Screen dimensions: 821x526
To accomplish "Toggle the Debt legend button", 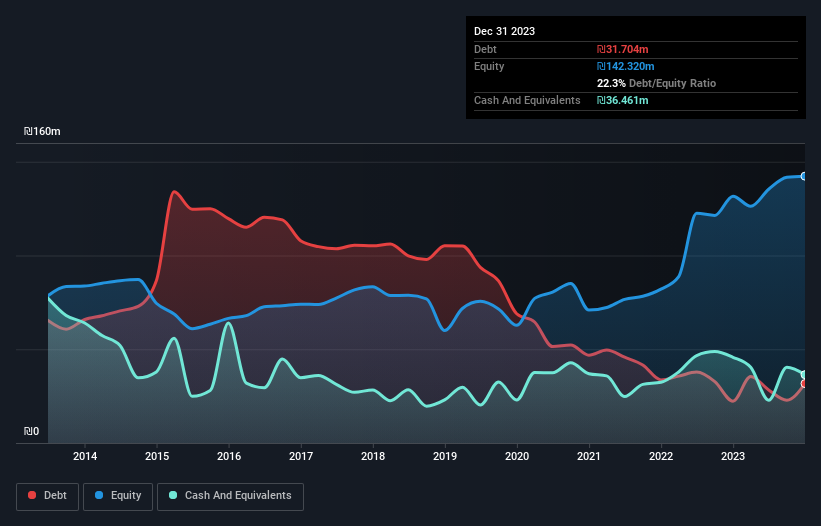I will pos(48,496).
